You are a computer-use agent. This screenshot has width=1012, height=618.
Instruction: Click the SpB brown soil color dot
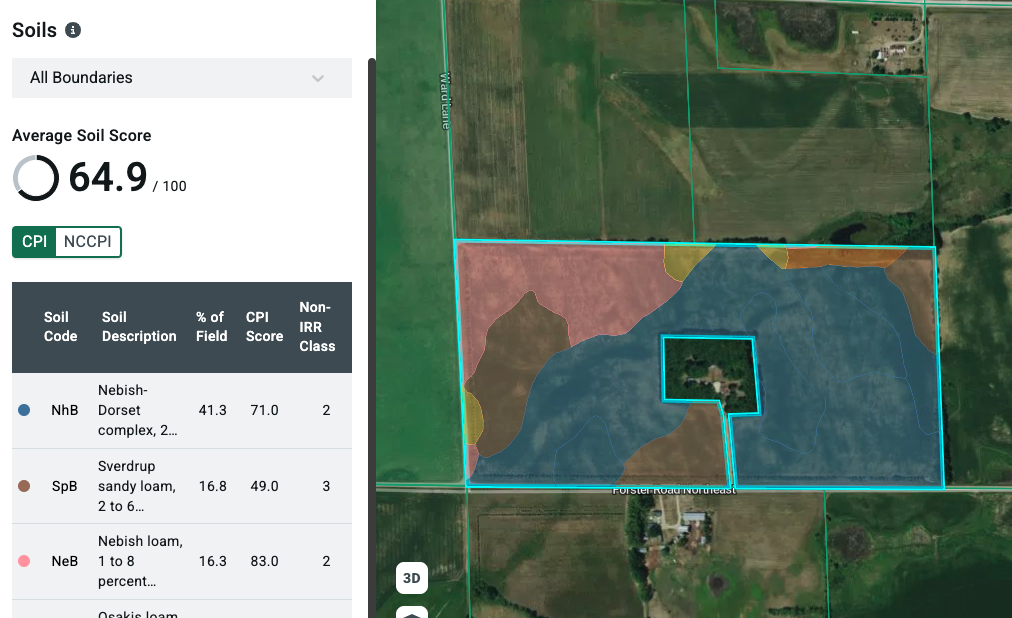(25, 486)
